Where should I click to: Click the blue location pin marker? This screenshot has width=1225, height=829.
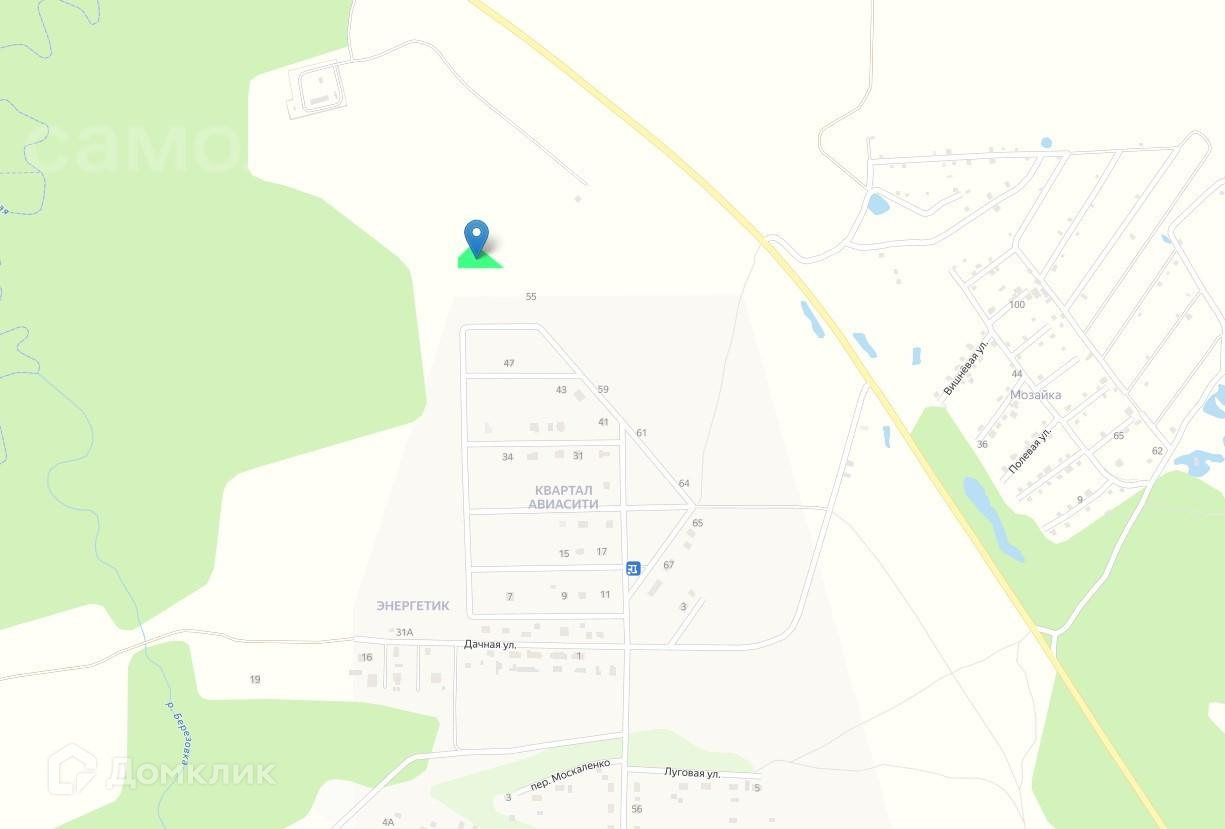(x=477, y=238)
